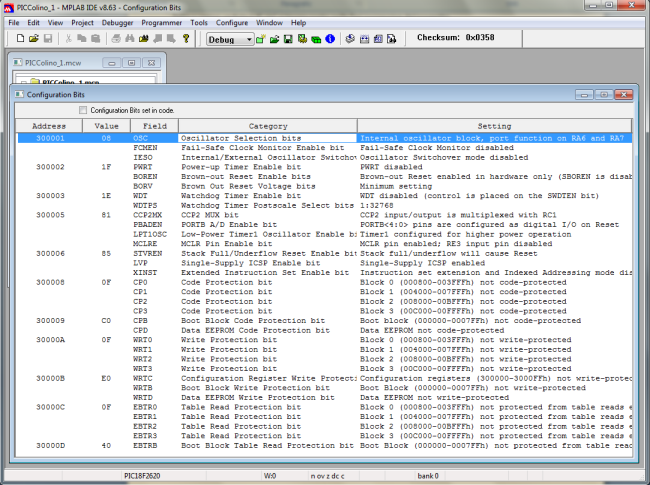The height and width of the screenshot is (485, 650).
Task: Click the Address column header
Action: [x=49, y=126]
